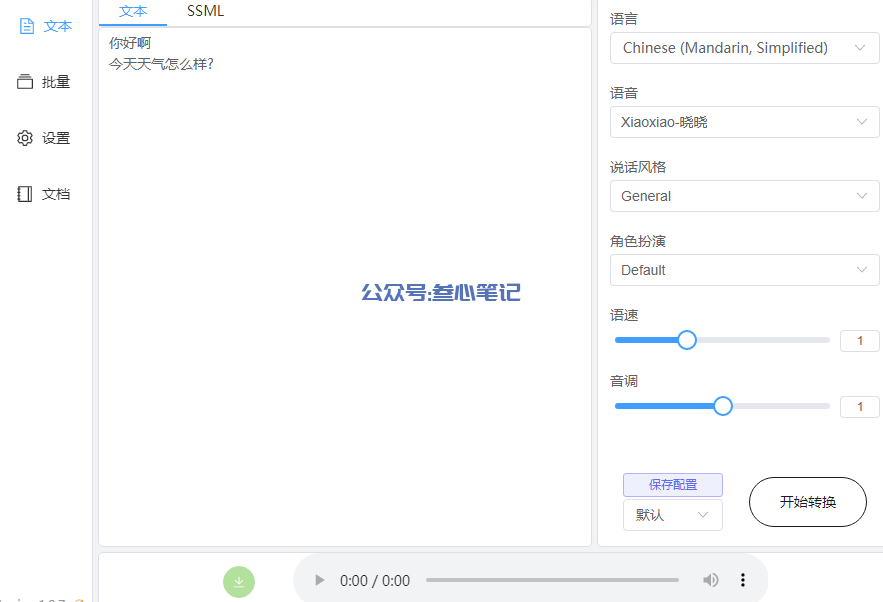
Task: Click the 语速 value input box
Action: [x=859, y=341]
